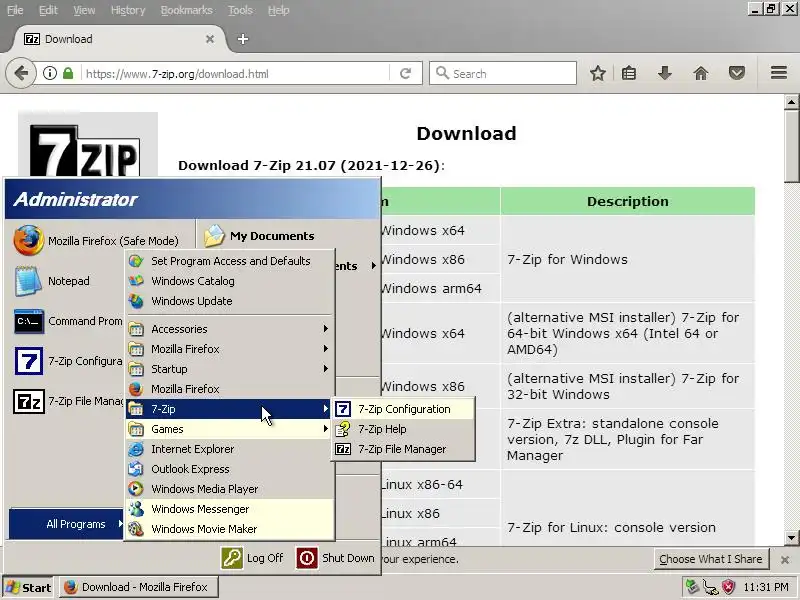Click the Outlook Express icon
Viewport: 800px width, 600px height.
click(136, 469)
